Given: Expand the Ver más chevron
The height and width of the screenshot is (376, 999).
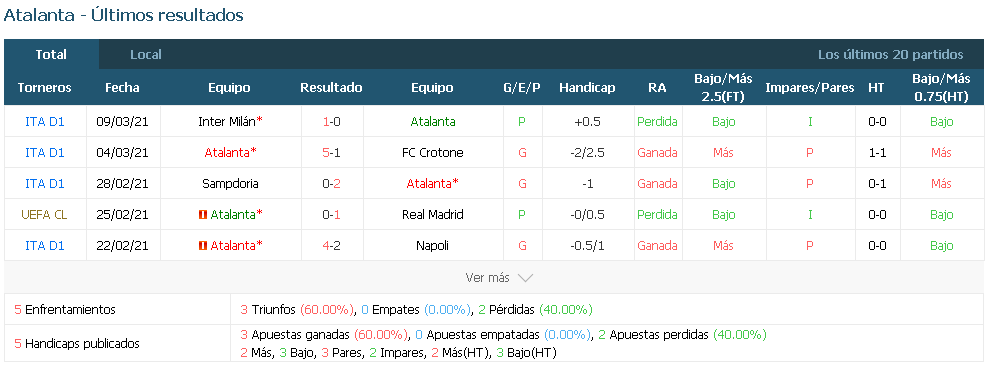Looking at the screenshot, I should (525, 278).
